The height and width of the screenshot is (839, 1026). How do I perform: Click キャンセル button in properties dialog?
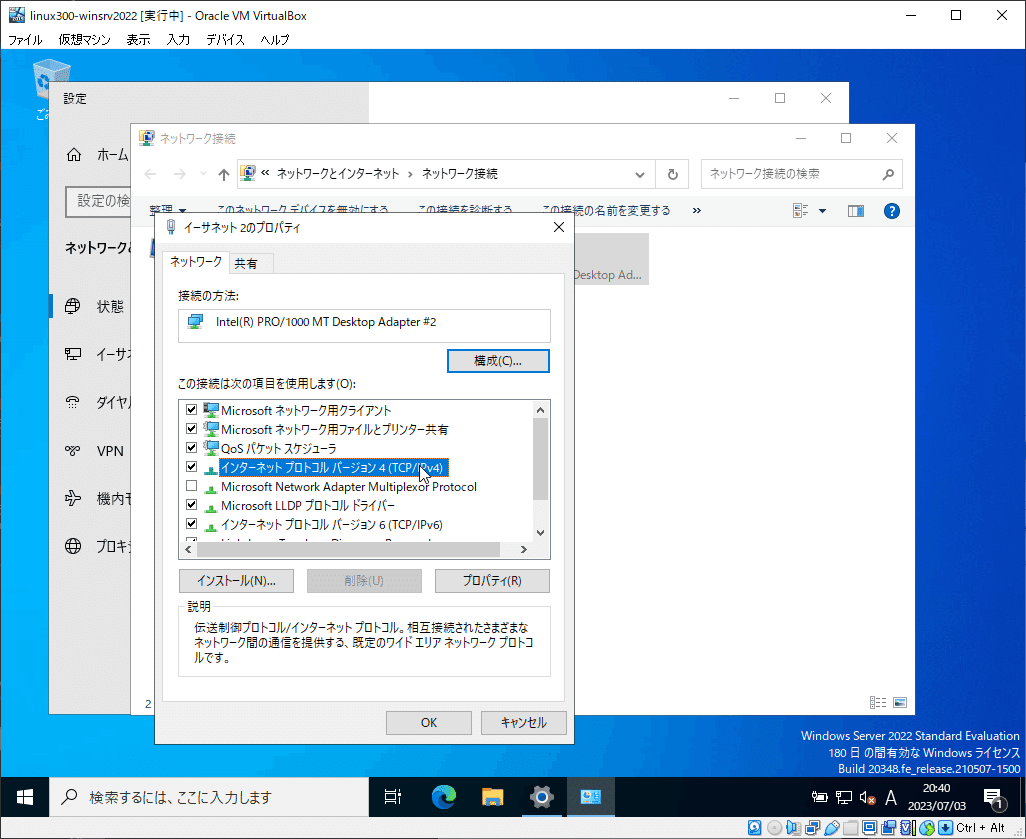(x=523, y=723)
